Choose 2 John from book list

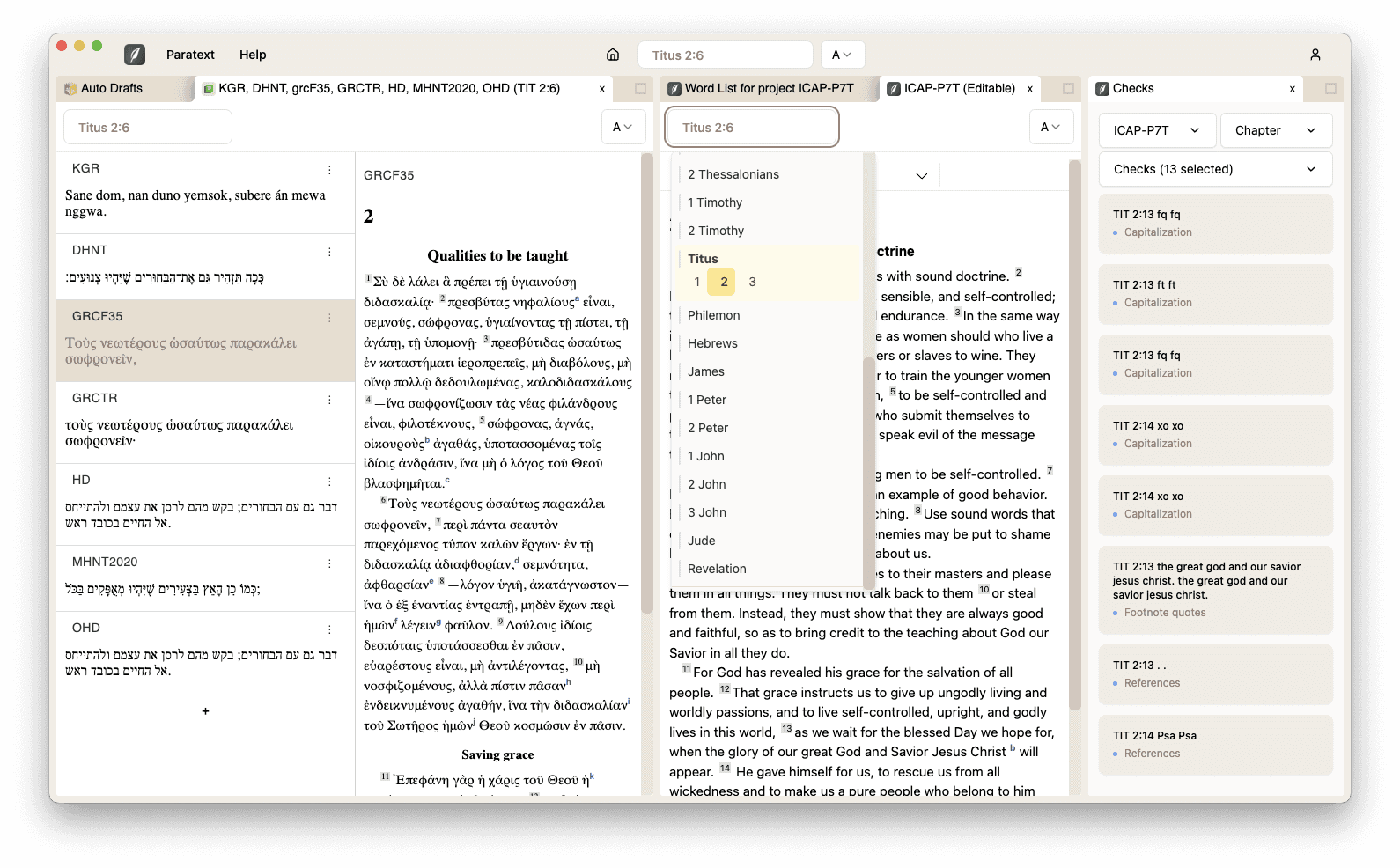(x=768, y=484)
